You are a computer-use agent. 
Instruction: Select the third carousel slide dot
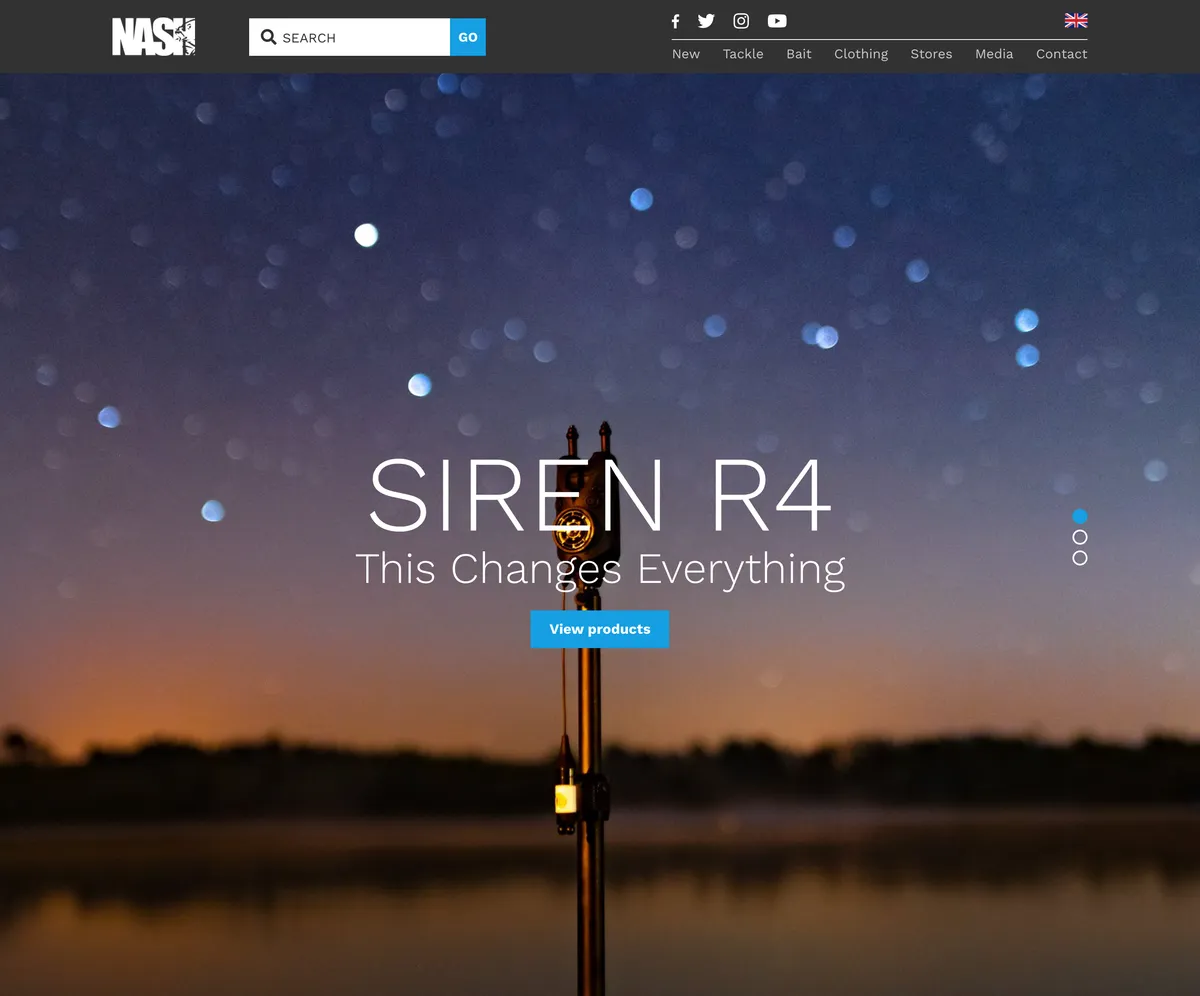[1080, 558]
